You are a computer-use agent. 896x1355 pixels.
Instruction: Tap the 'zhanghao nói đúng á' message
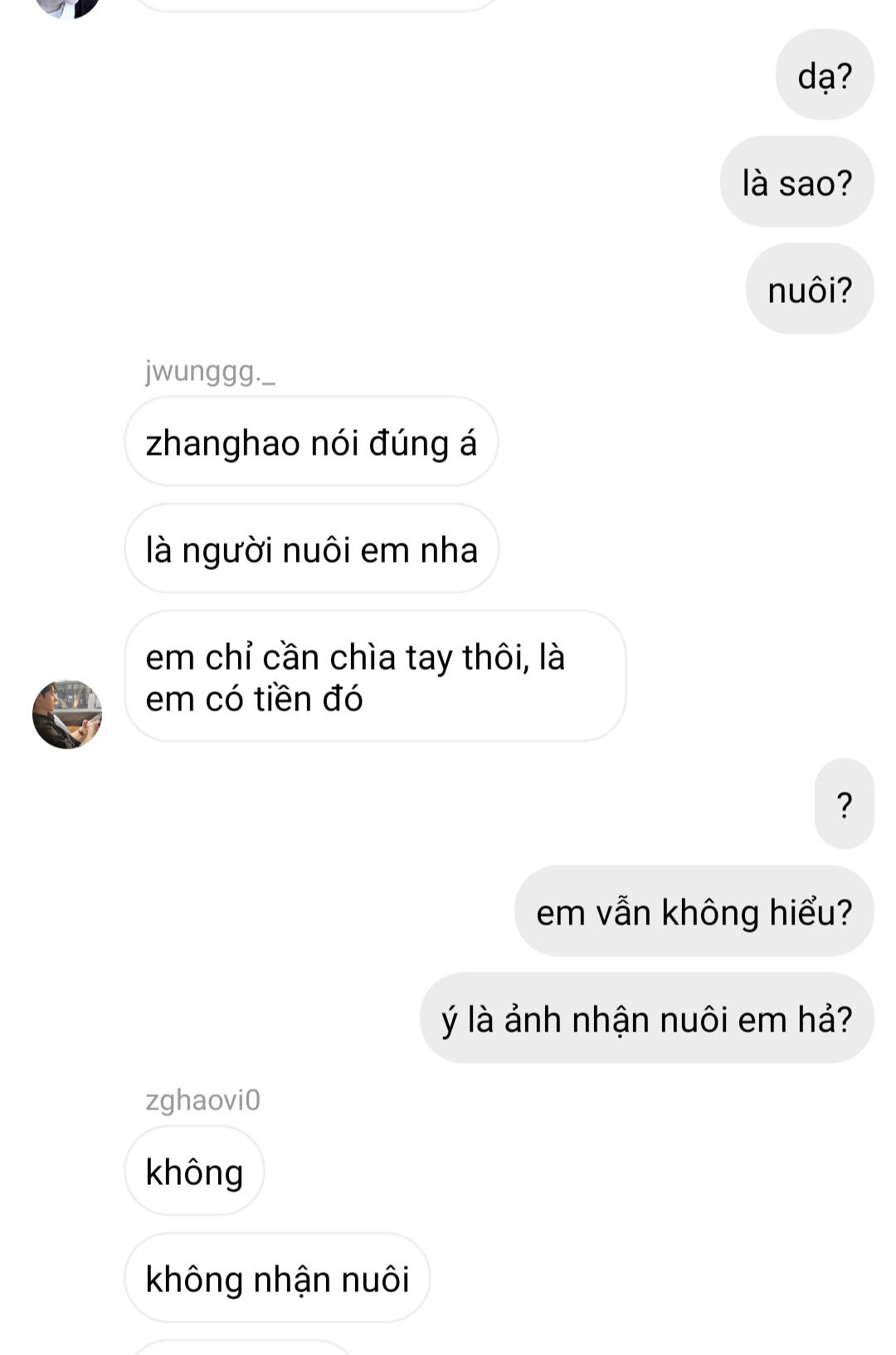[x=311, y=441]
